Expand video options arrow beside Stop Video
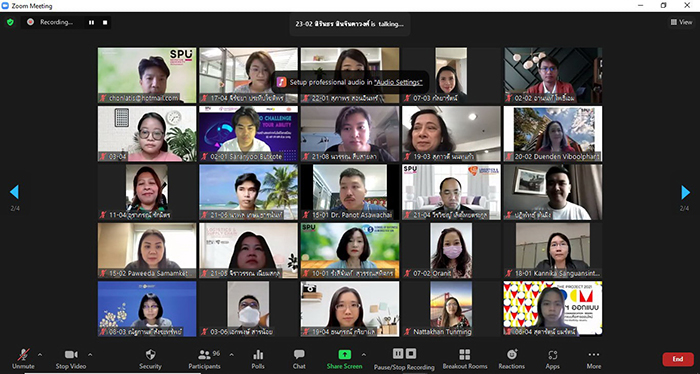Screen dimensions: 700x374 [x=90, y=355]
